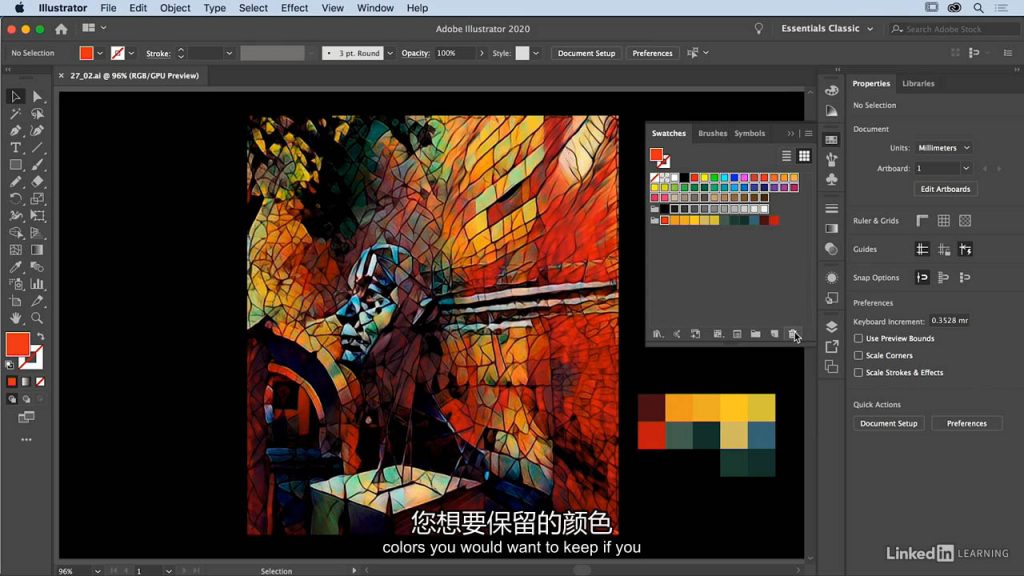Select the Hand tool
Image resolution: width=1024 pixels, height=576 pixels.
[16, 318]
